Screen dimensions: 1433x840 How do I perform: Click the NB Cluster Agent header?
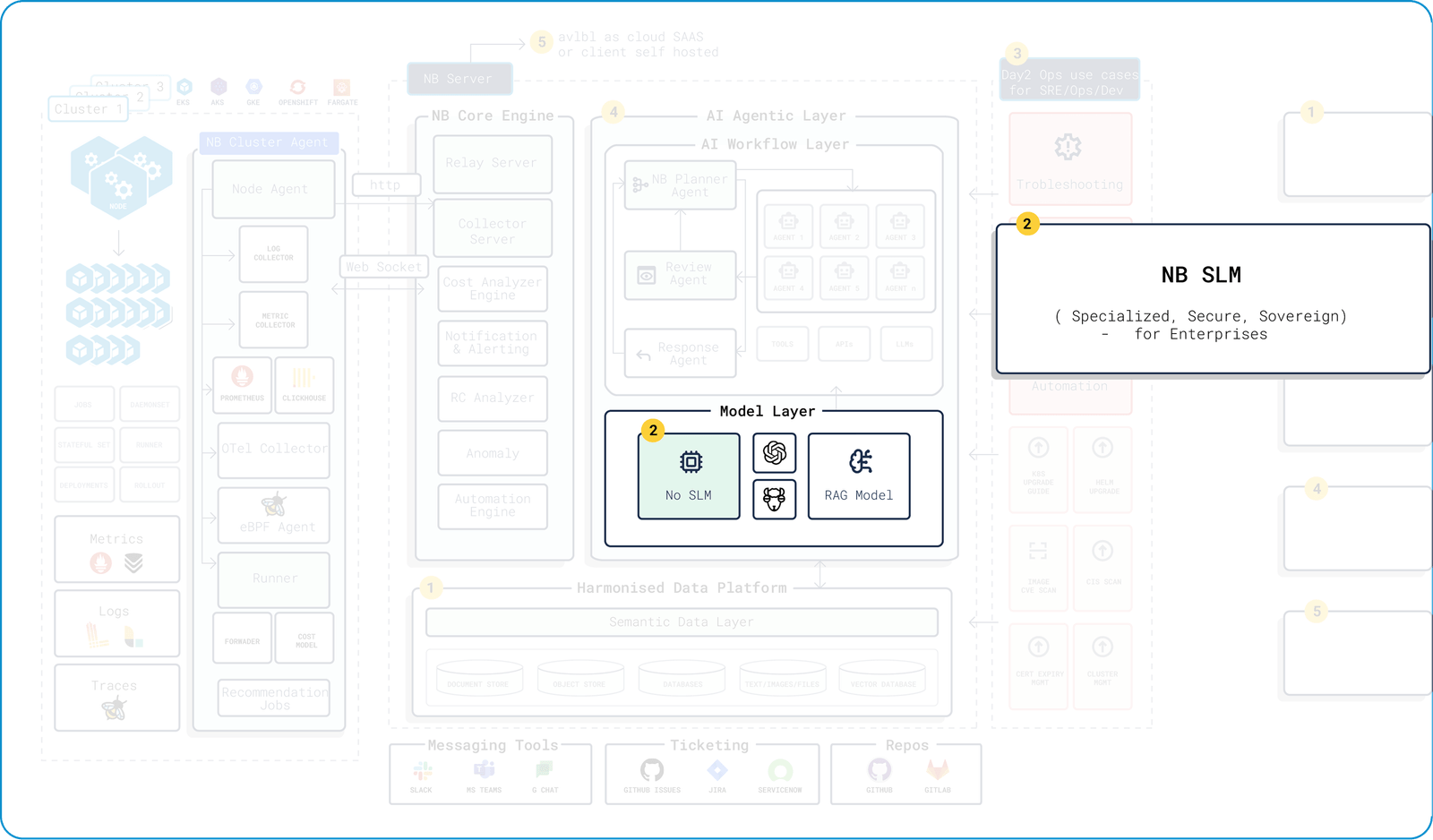click(x=268, y=142)
